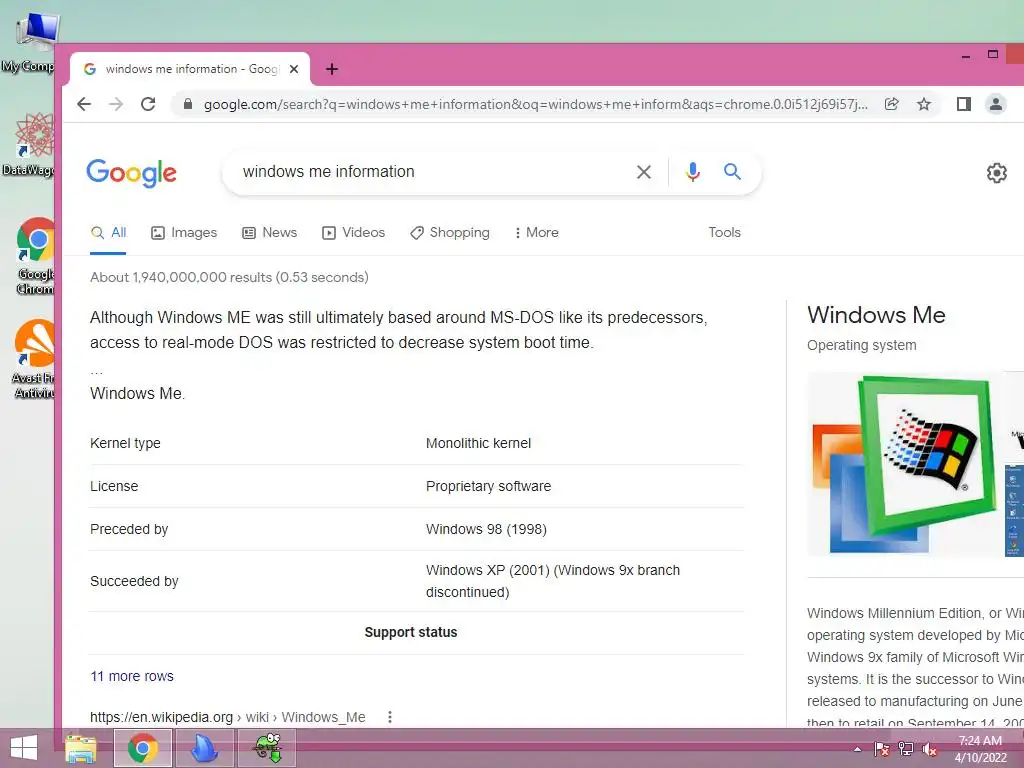Switch to the Images tab
Viewport: 1024px width, 768px height.
(184, 232)
